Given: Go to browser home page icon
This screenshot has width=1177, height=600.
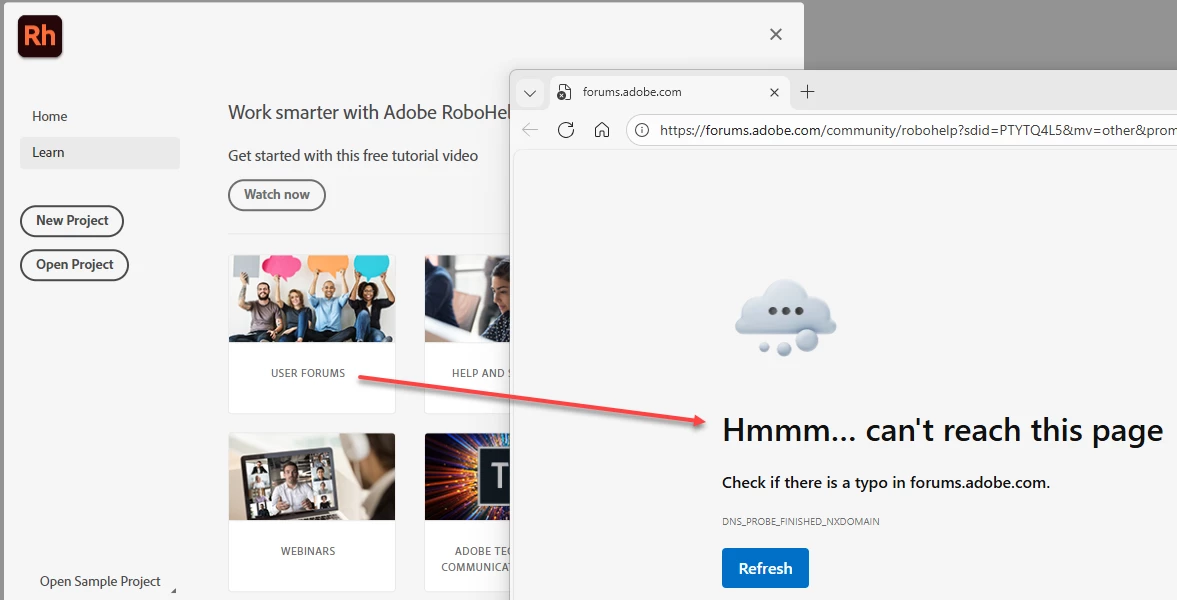Looking at the screenshot, I should [602, 130].
